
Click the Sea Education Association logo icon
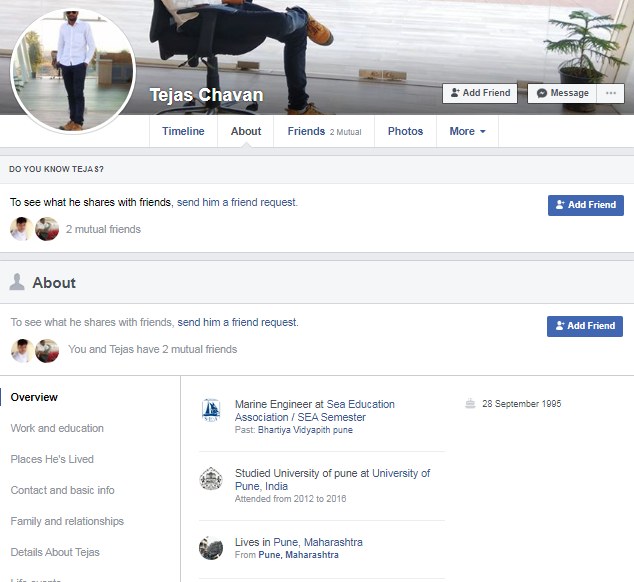coord(210,409)
